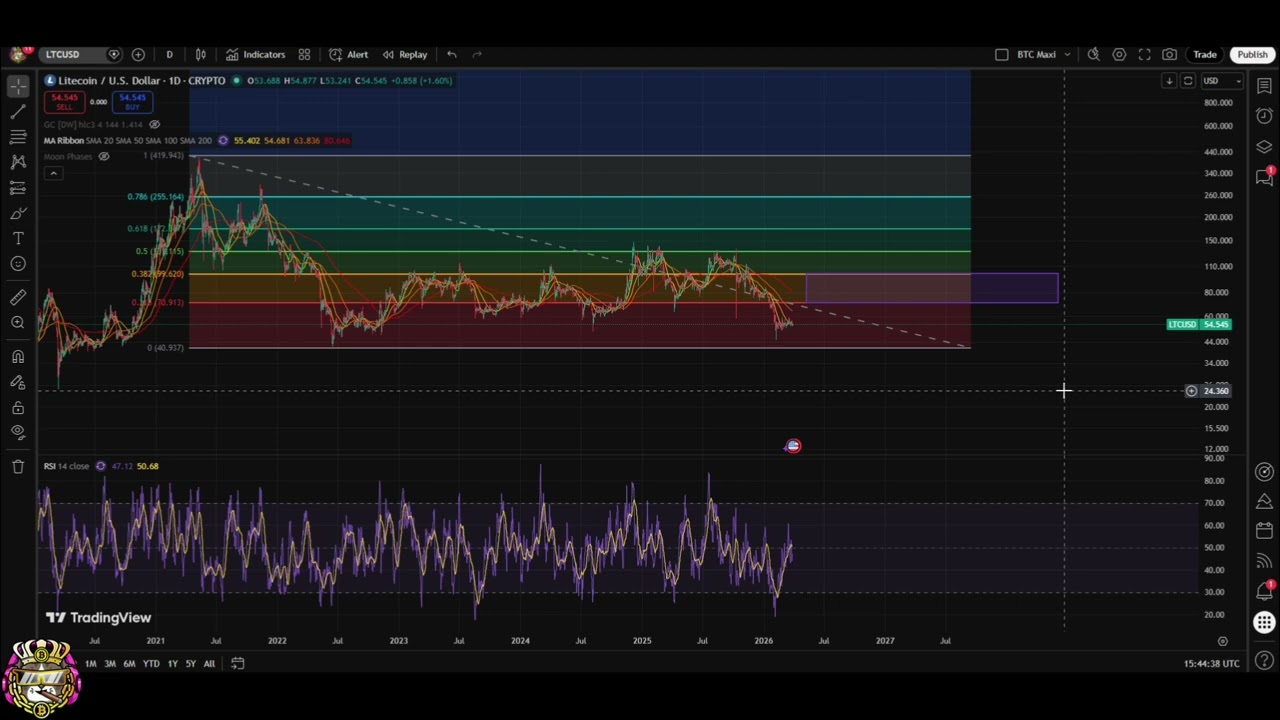Open chart settings hexagon icon

click(x=1119, y=54)
